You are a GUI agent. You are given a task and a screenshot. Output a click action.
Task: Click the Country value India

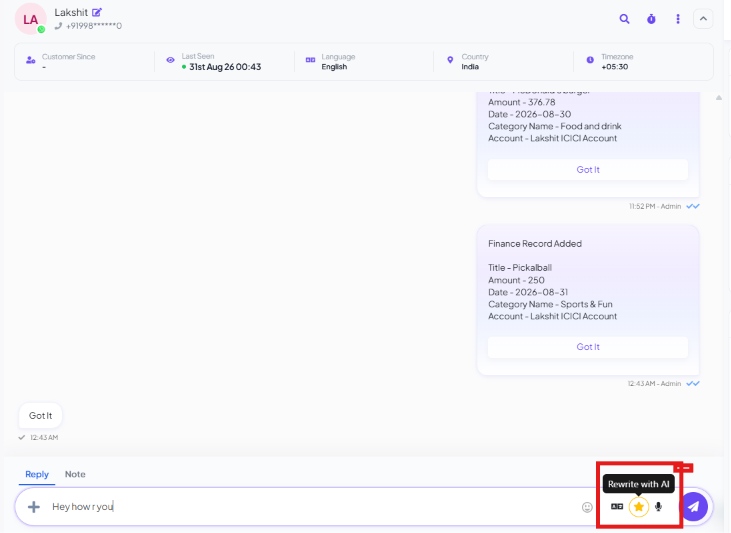tap(470, 67)
